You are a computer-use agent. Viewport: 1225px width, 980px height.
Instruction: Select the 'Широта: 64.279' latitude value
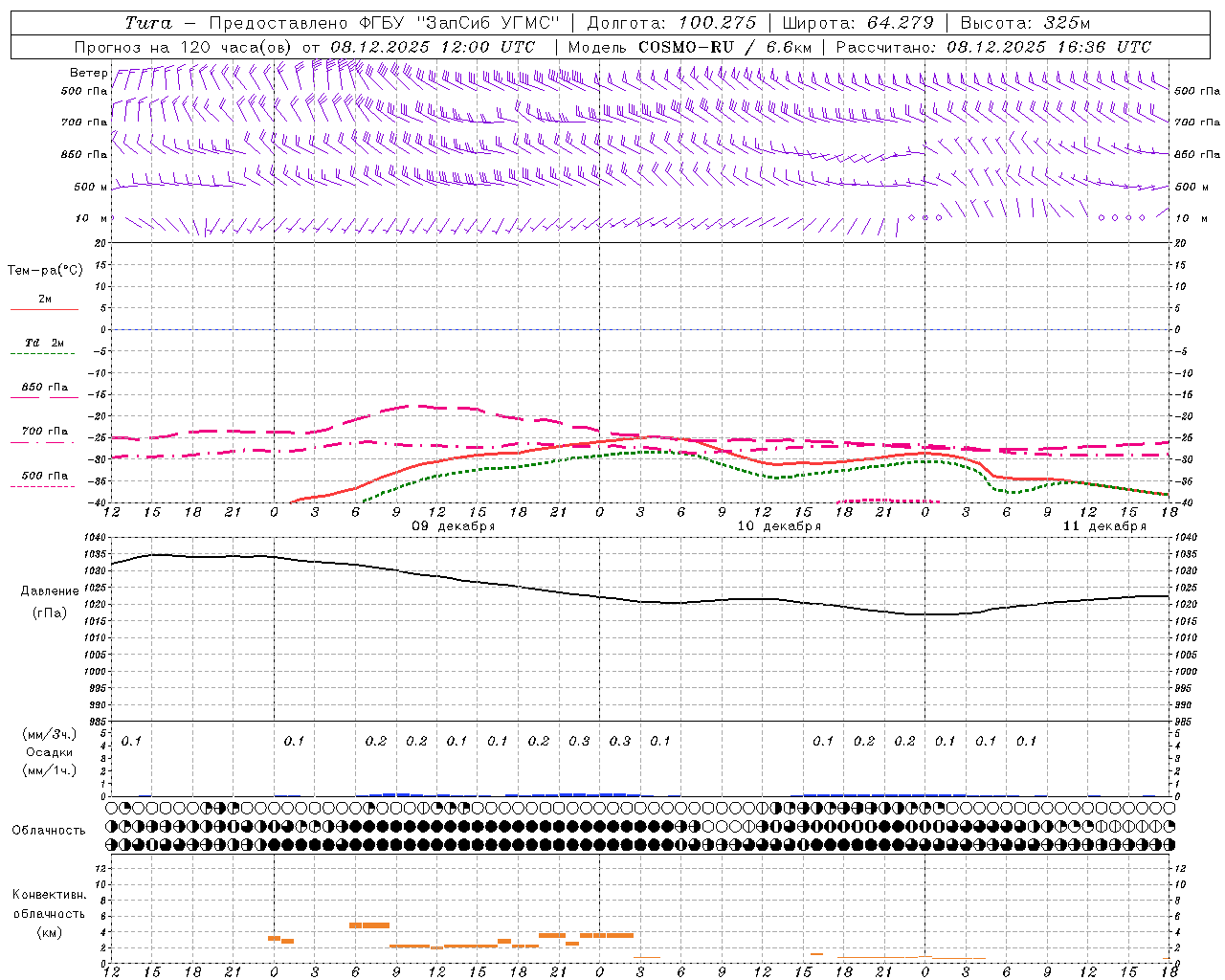858,23
